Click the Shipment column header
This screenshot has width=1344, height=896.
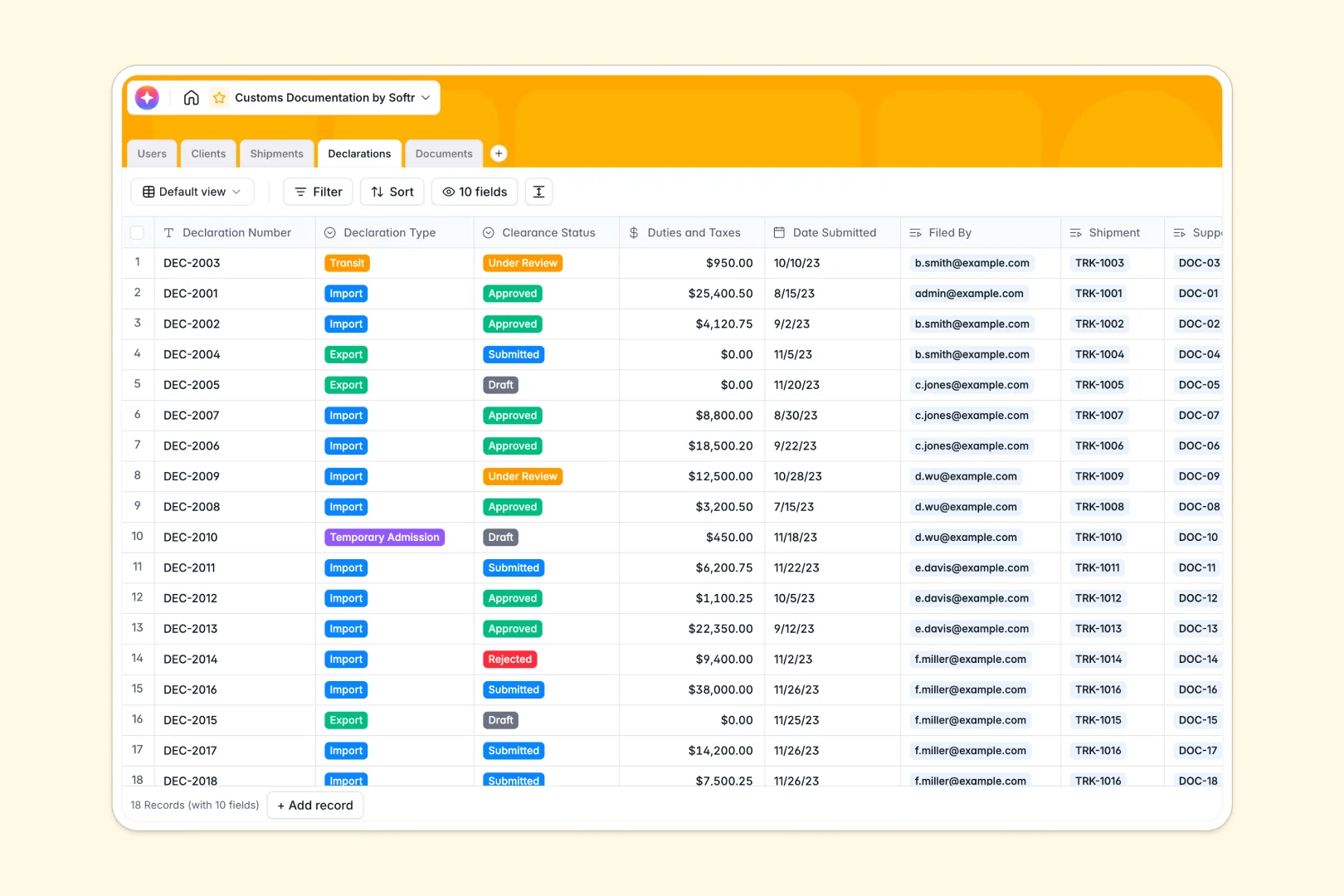tap(1113, 233)
